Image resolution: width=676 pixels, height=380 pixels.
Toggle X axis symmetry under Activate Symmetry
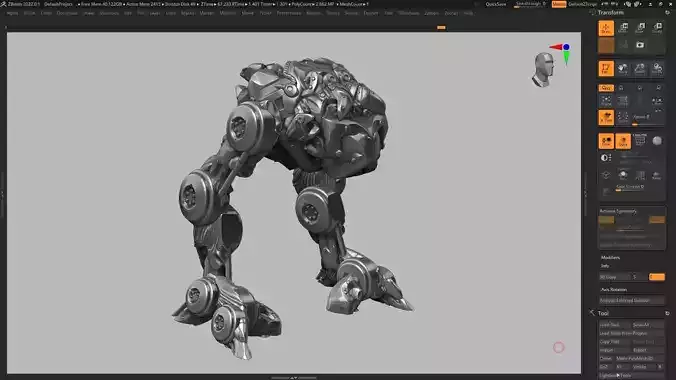tap(606, 220)
